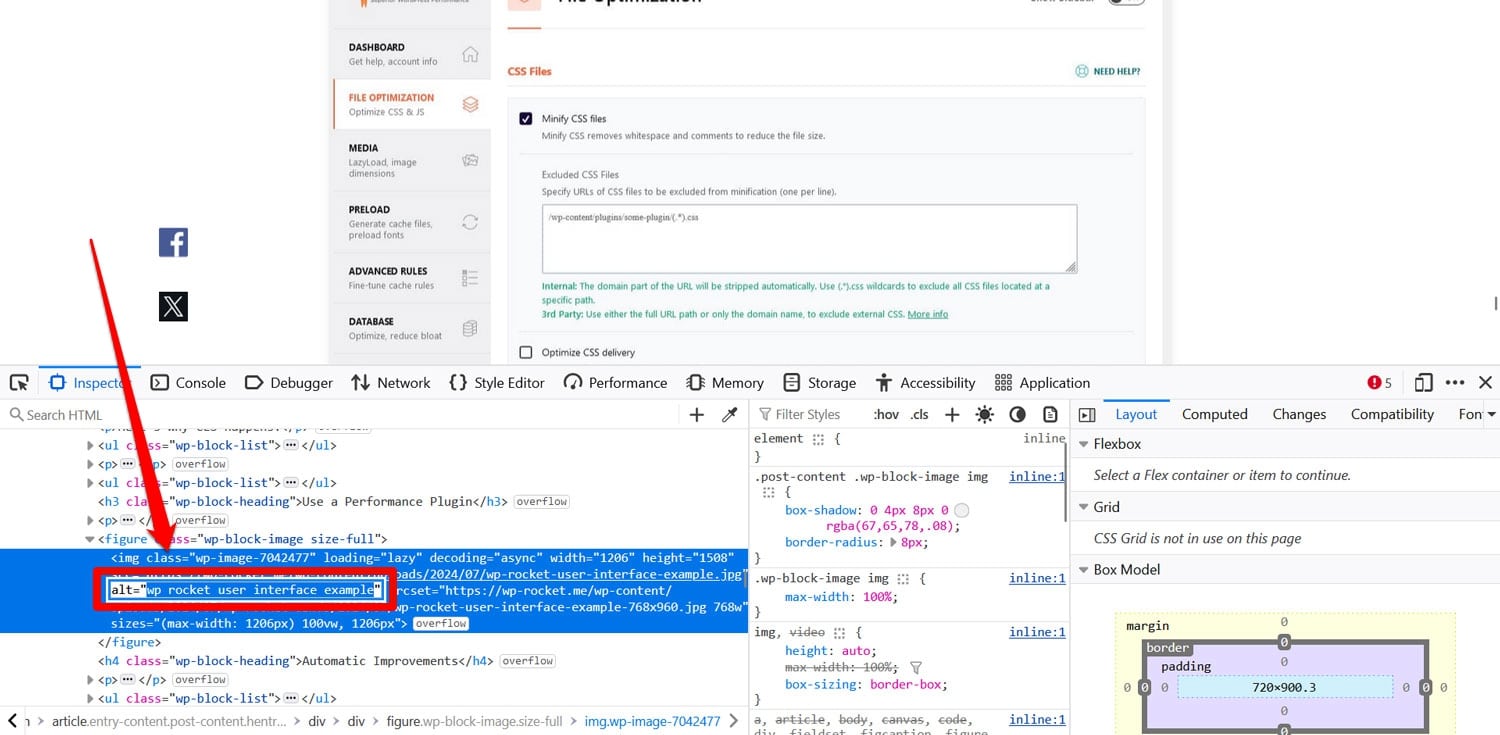Click the error counter showing 5 errors

pyautogui.click(x=1378, y=382)
